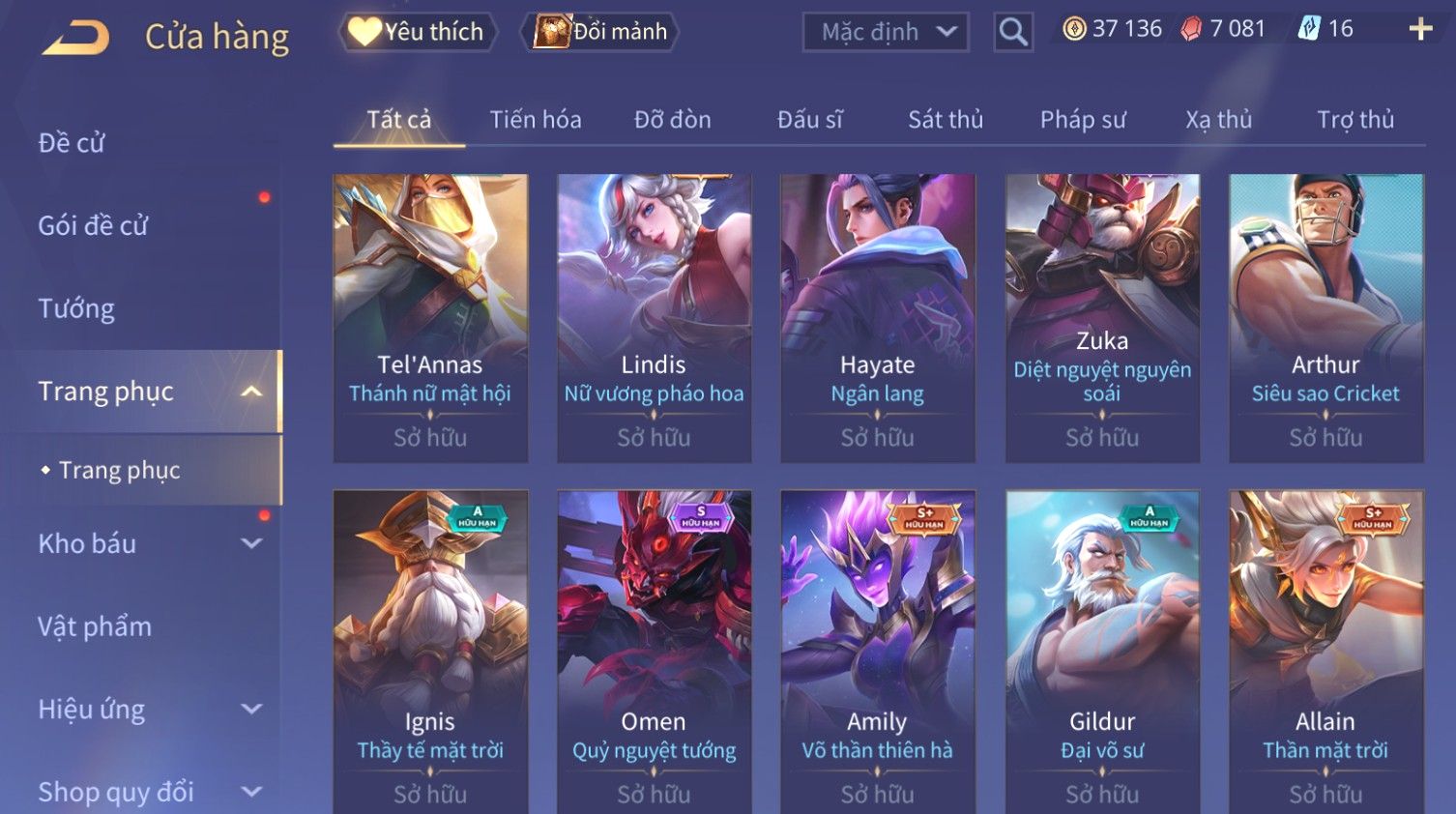The image size is (1456, 814).
Task: Expand the Hiệu ứng sidebar section
Action: (x=251, y=709)
